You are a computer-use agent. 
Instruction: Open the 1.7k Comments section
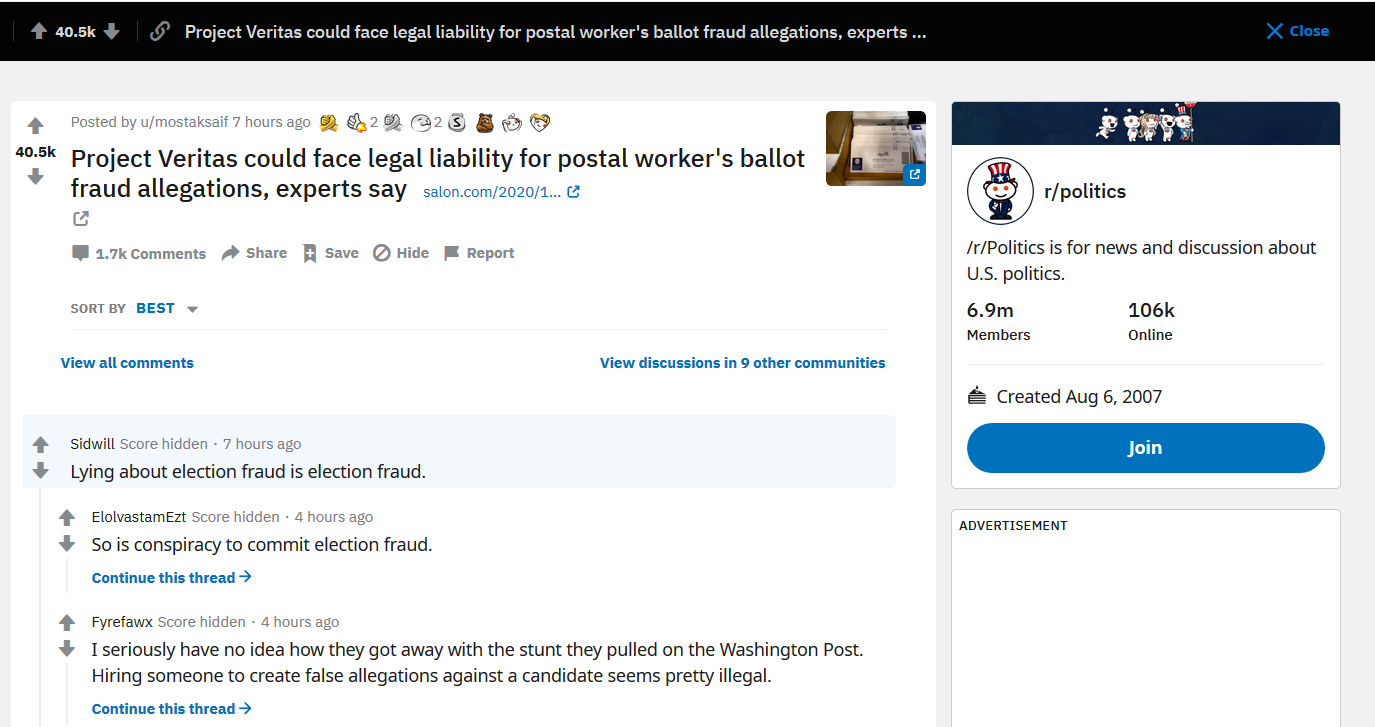pyautogui.click(x=139, y=253)
